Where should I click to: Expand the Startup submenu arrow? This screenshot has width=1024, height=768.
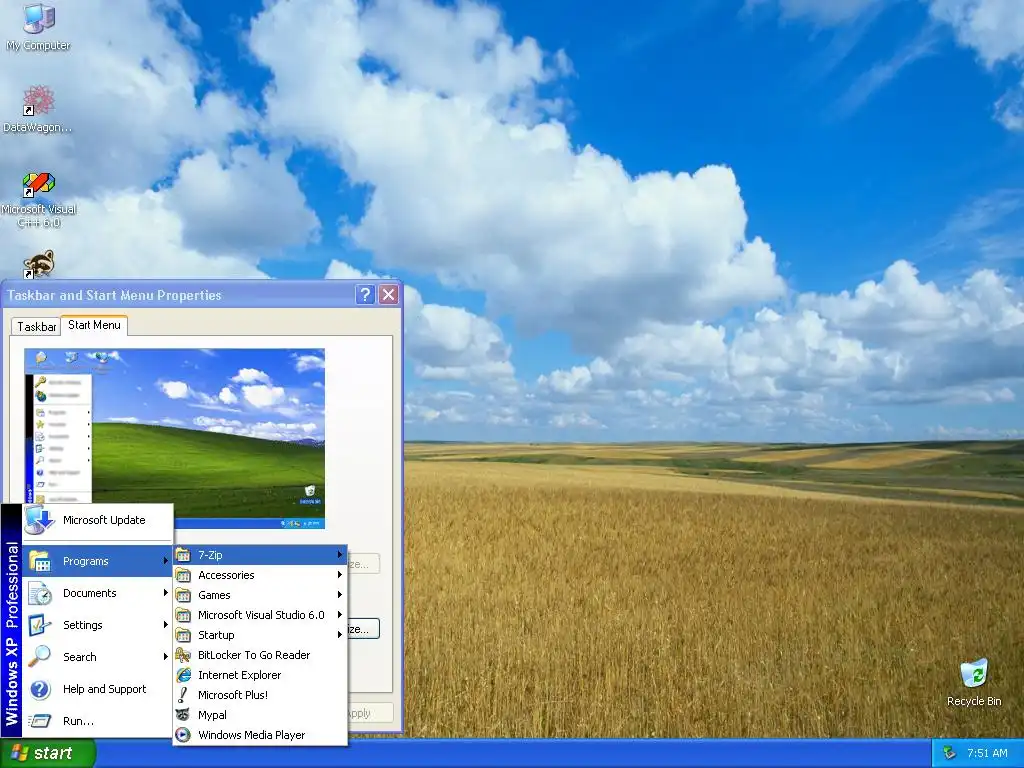[340, 634]
